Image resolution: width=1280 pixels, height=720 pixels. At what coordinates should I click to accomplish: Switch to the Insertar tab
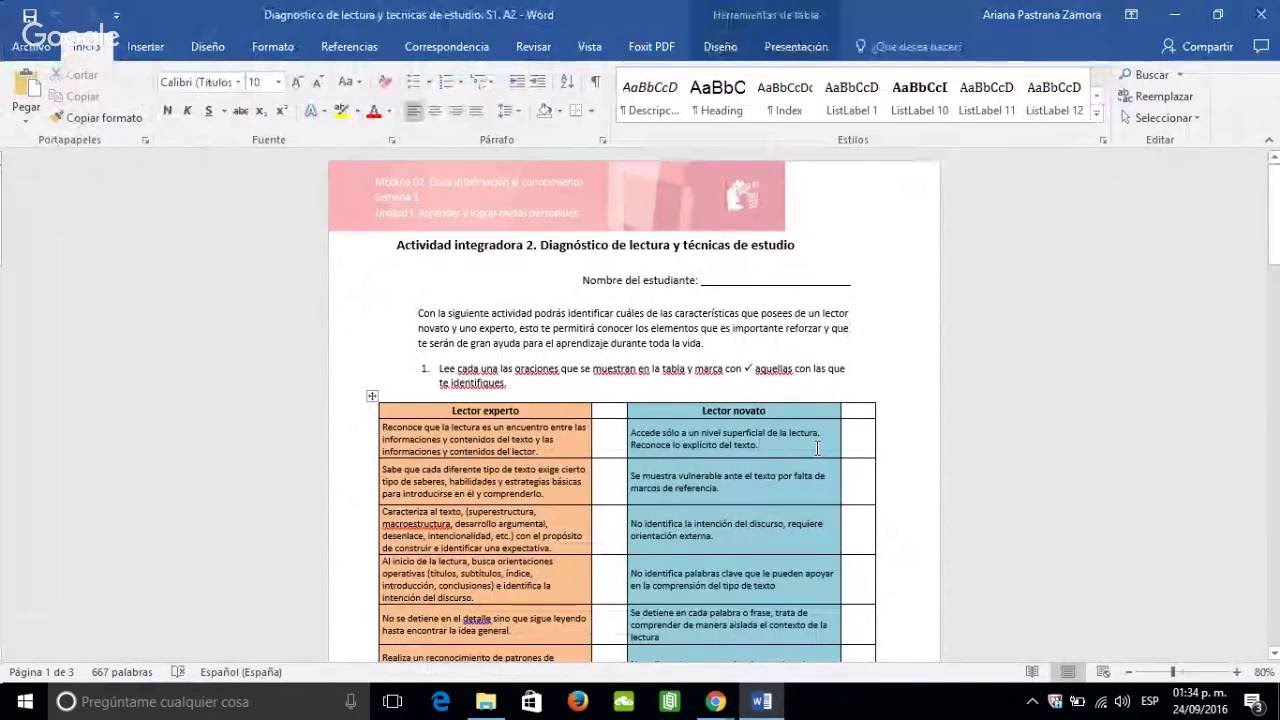click(x=146, y=47)
